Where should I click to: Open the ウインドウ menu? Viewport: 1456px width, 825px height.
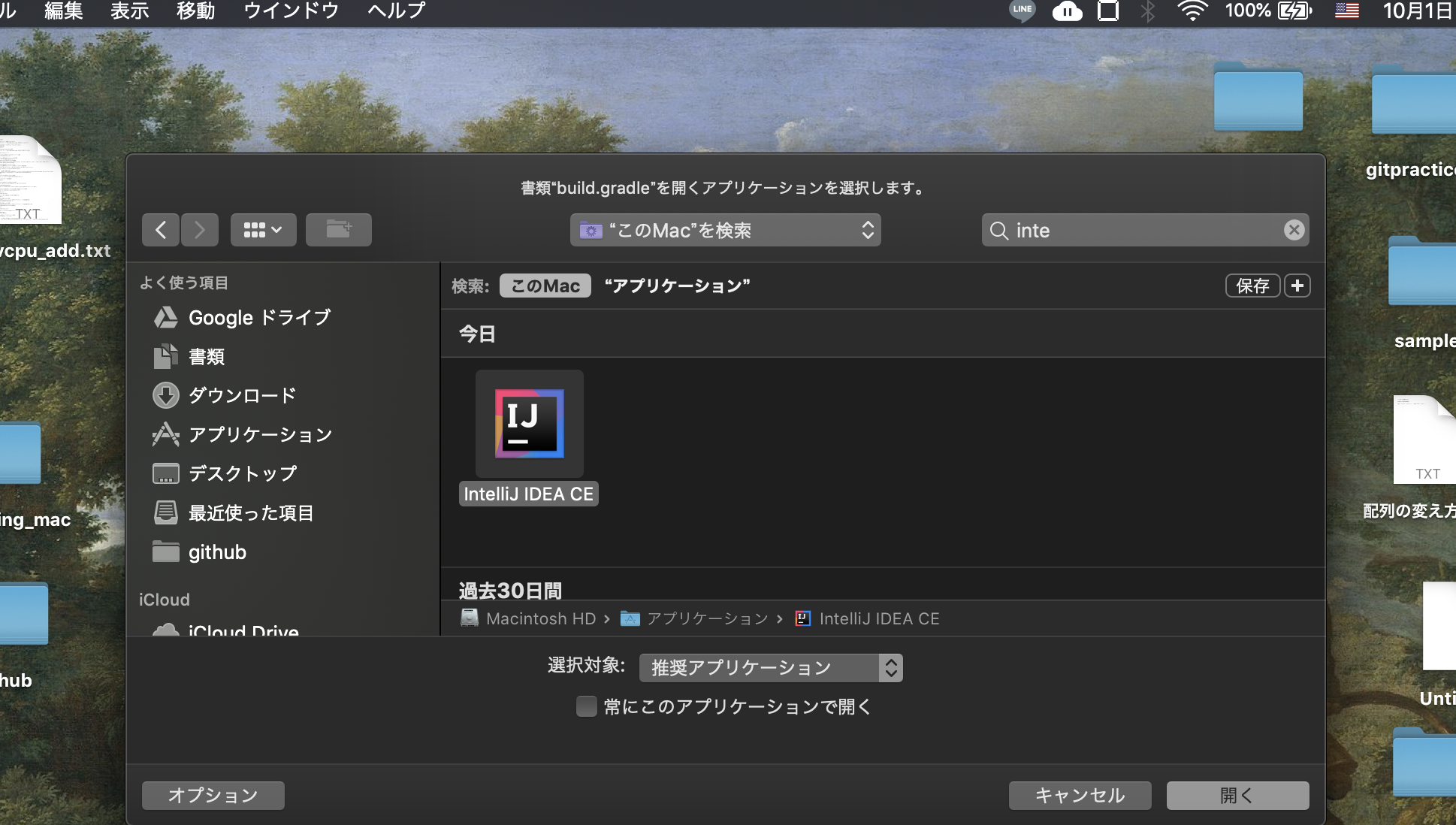pyautogui.click(x=292, y=11)
